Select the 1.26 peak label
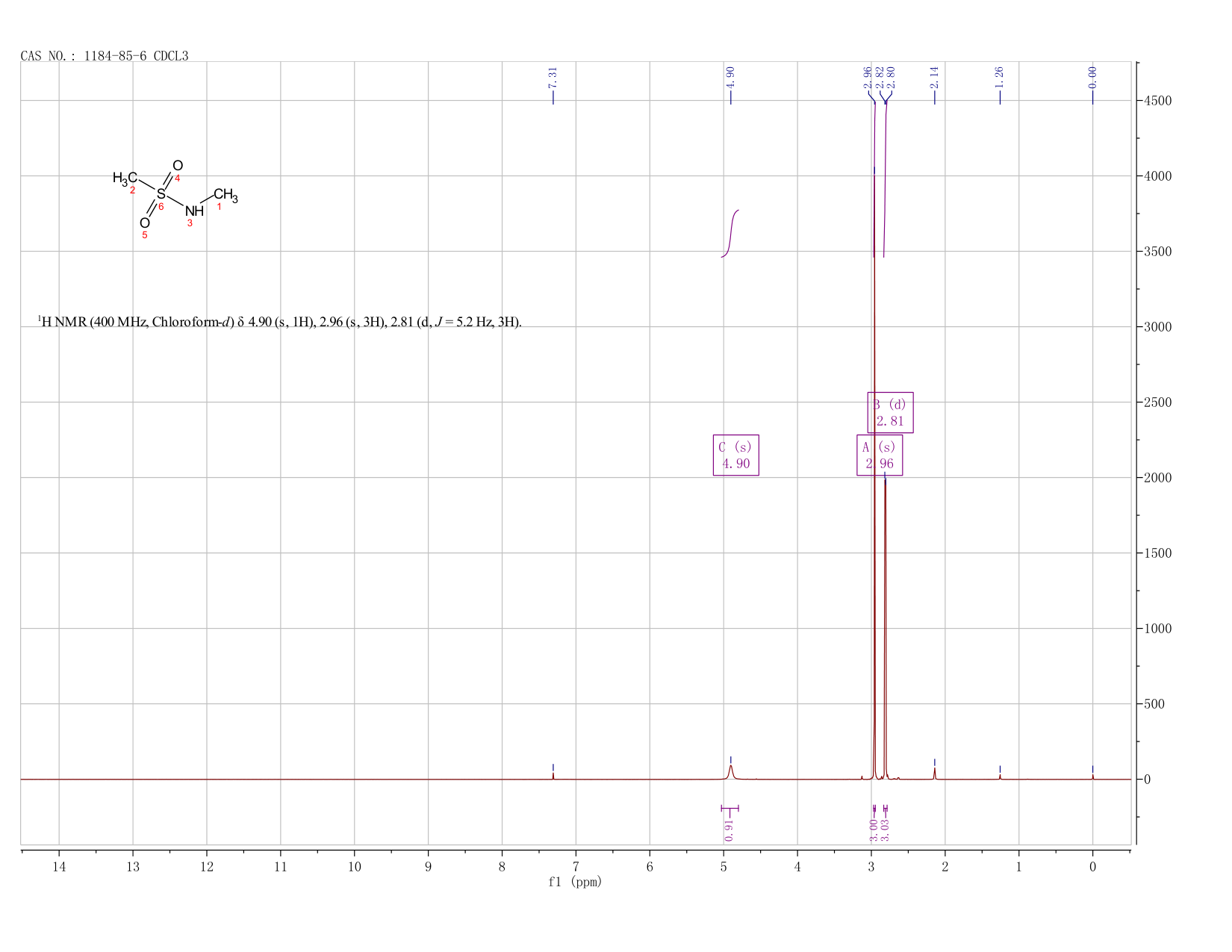 pyautogui.click(x=999, y=78)
